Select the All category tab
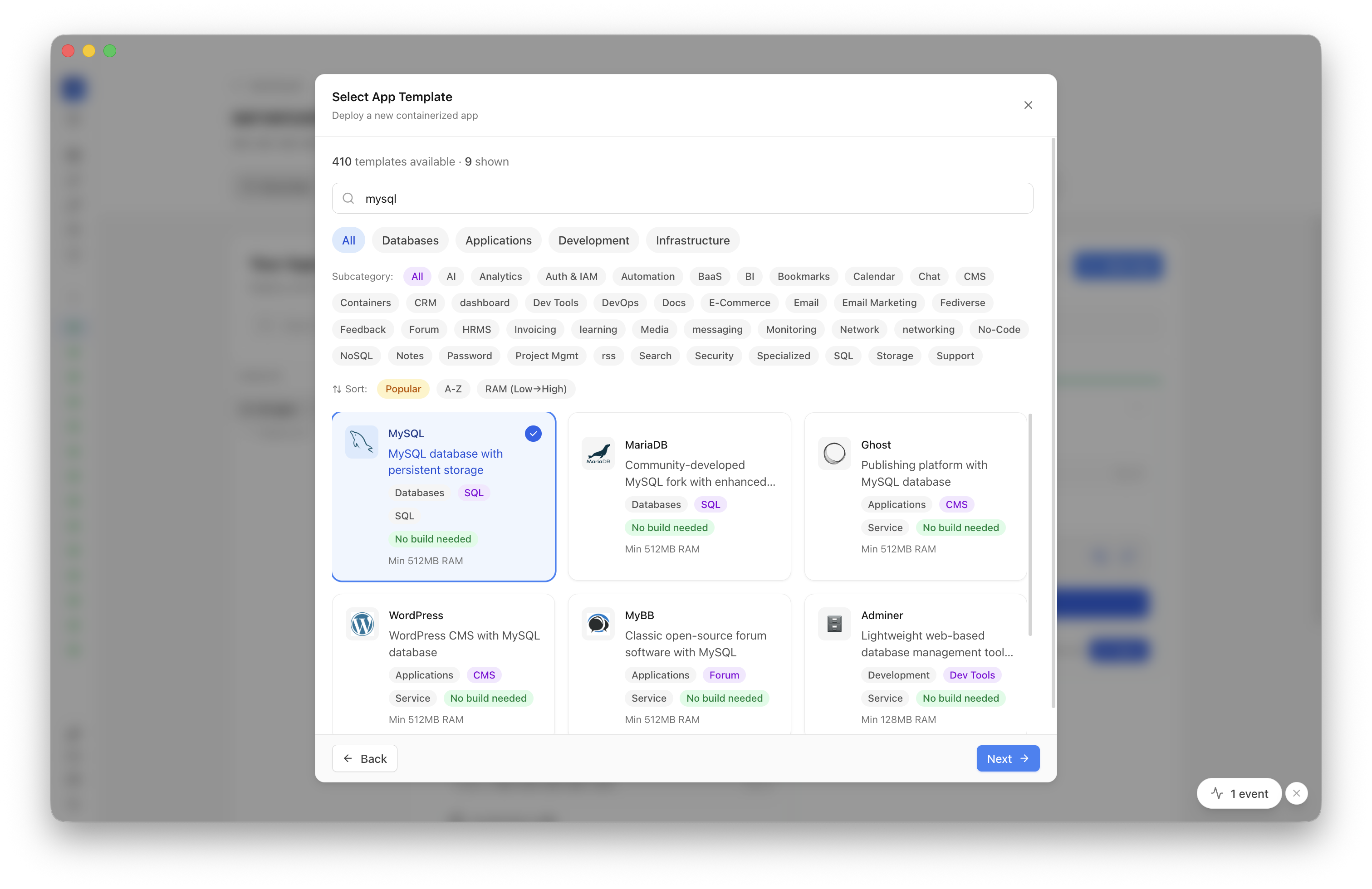The image size is (1372, 889). (348, 240)
